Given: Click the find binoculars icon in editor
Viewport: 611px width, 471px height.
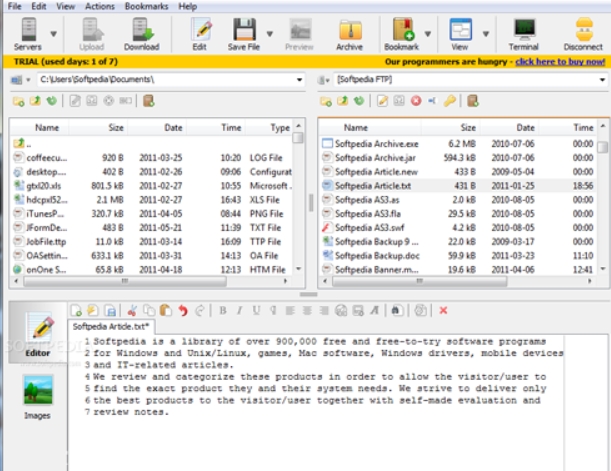Looking at the screenshot, I should (x=396, y=310).
